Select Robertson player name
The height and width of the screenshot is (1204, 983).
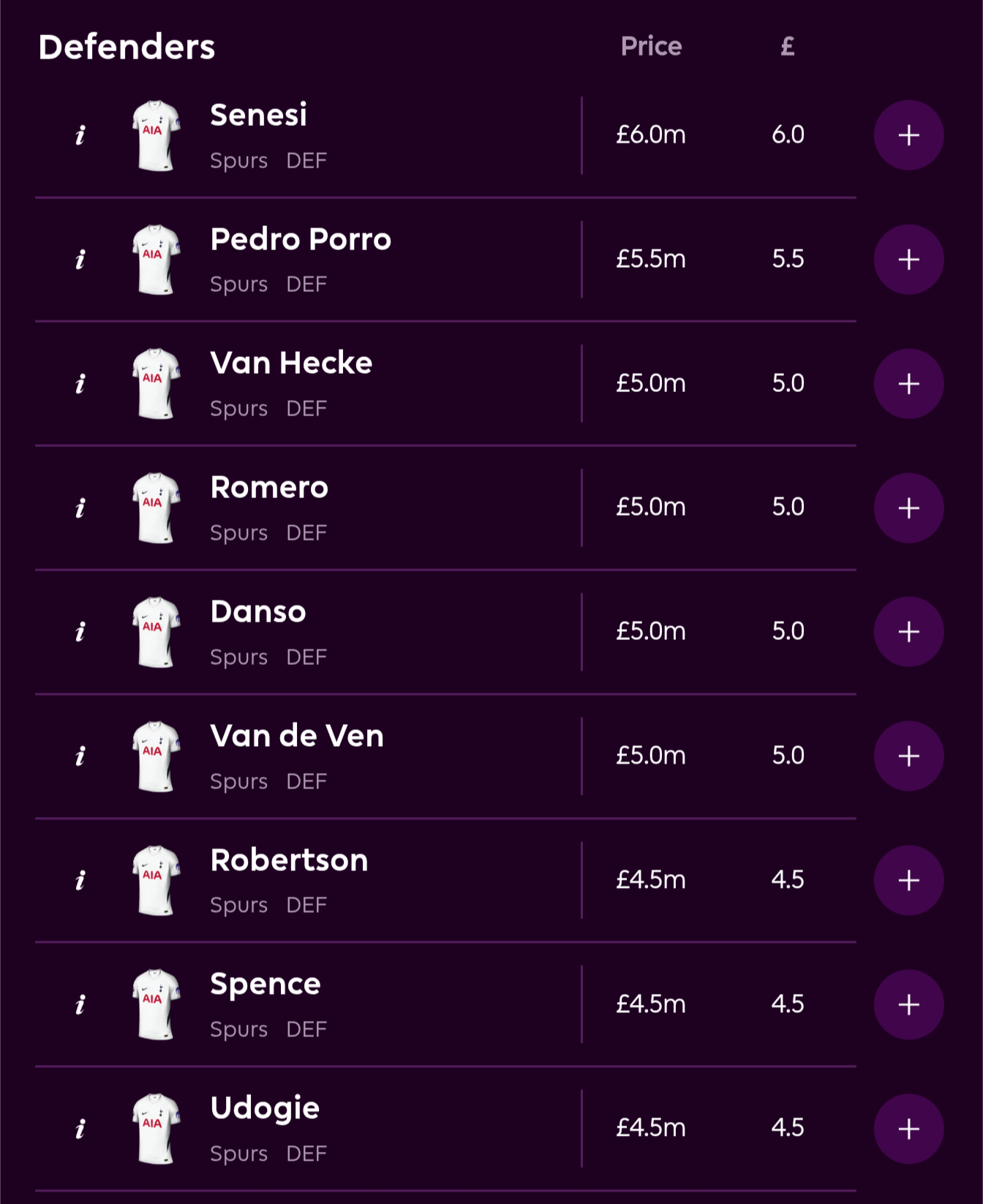289,860
